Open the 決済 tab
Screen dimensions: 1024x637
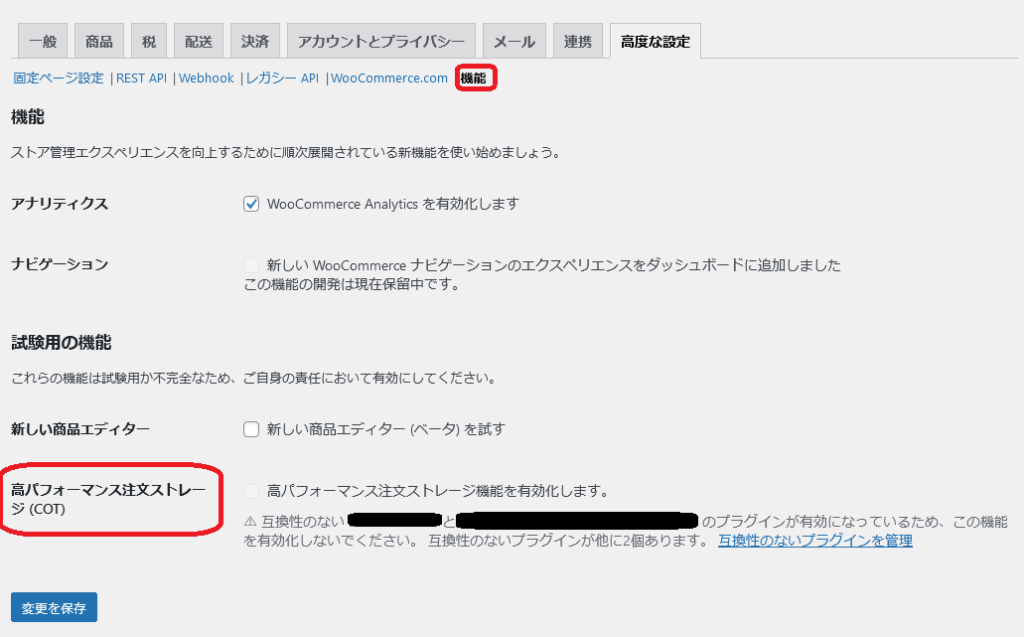point(255,42)
